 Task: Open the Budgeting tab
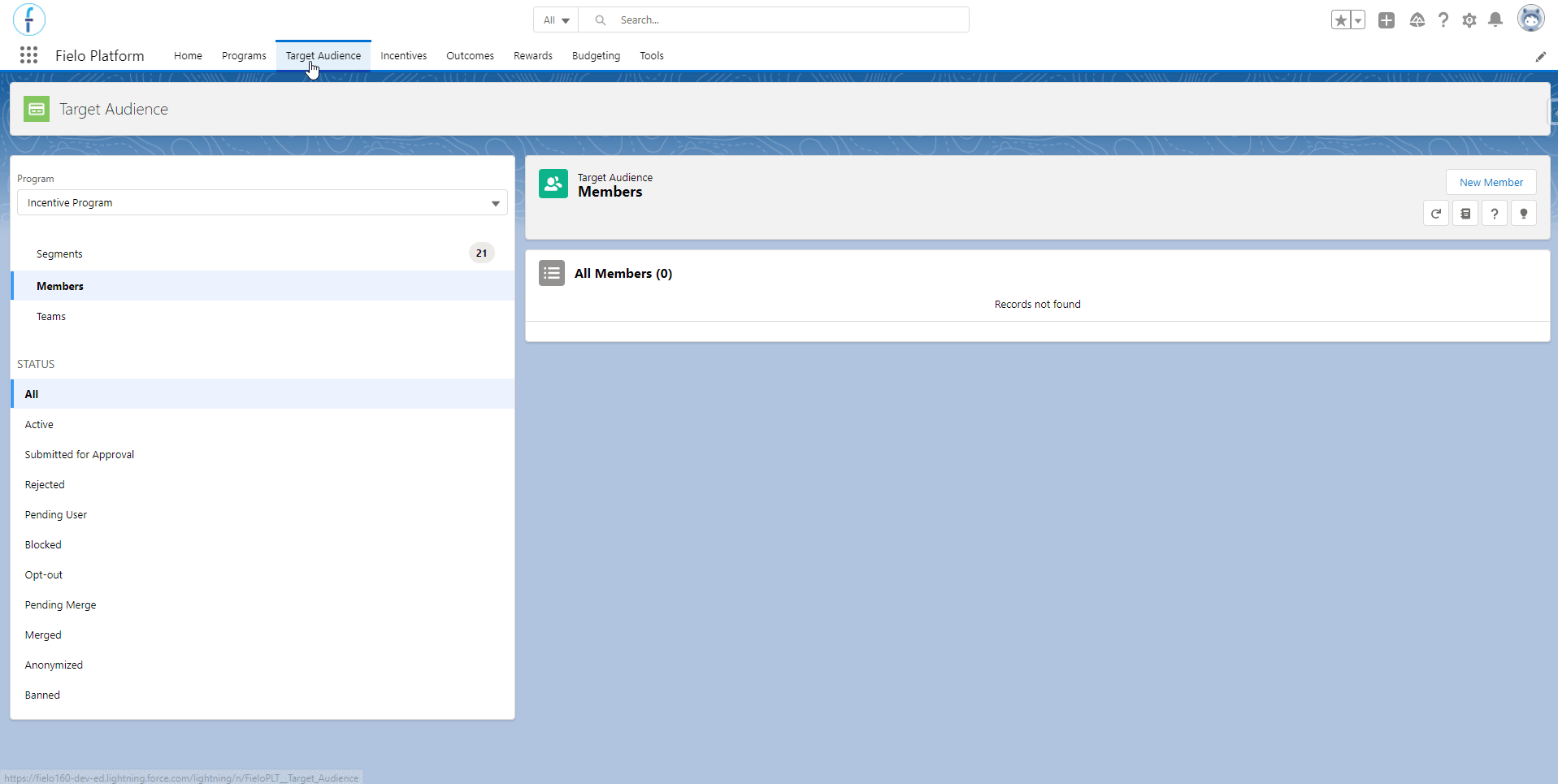point(596,56)
